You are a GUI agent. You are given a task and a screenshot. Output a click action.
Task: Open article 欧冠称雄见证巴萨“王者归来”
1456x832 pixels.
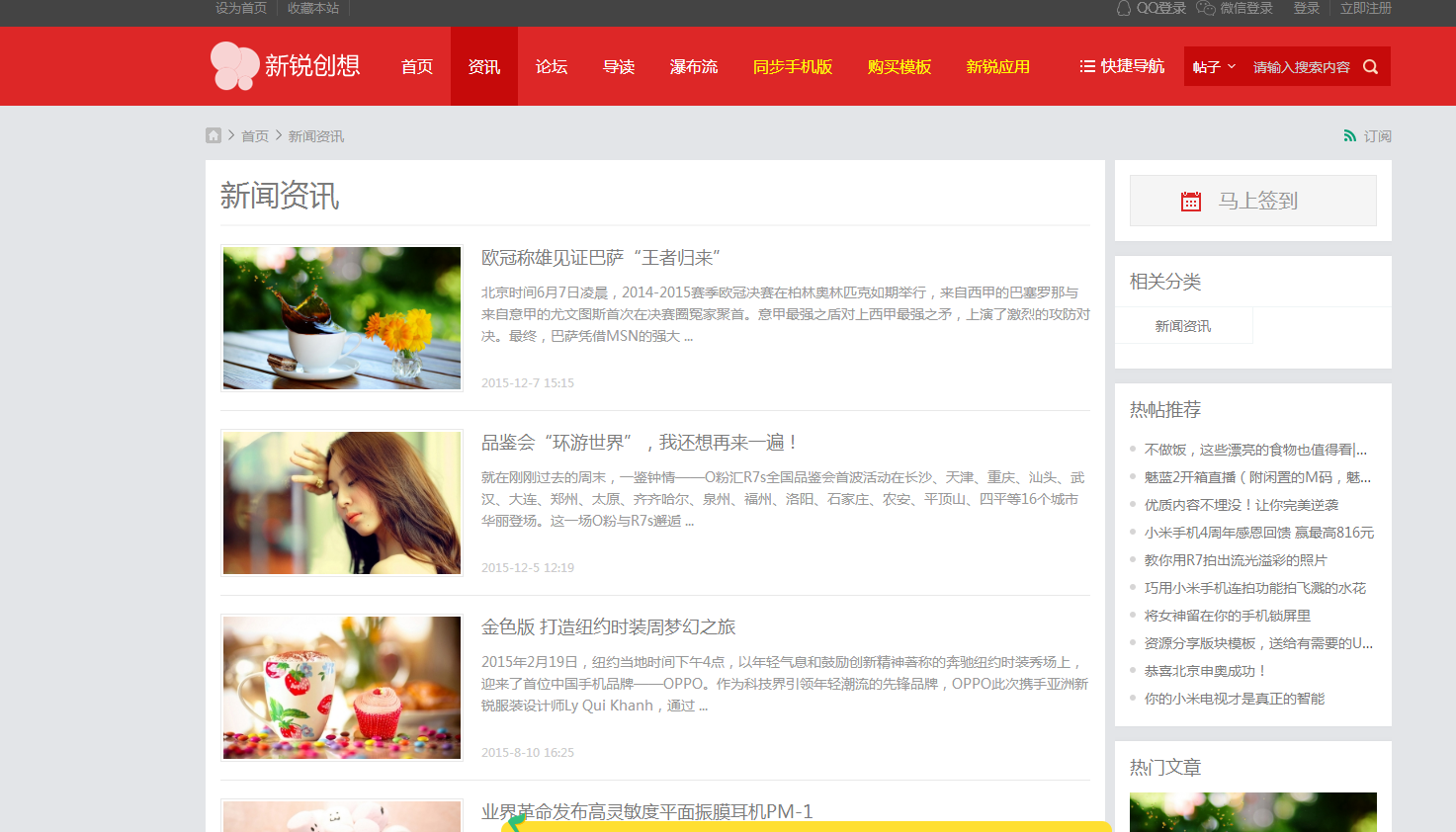pos(601,258)
